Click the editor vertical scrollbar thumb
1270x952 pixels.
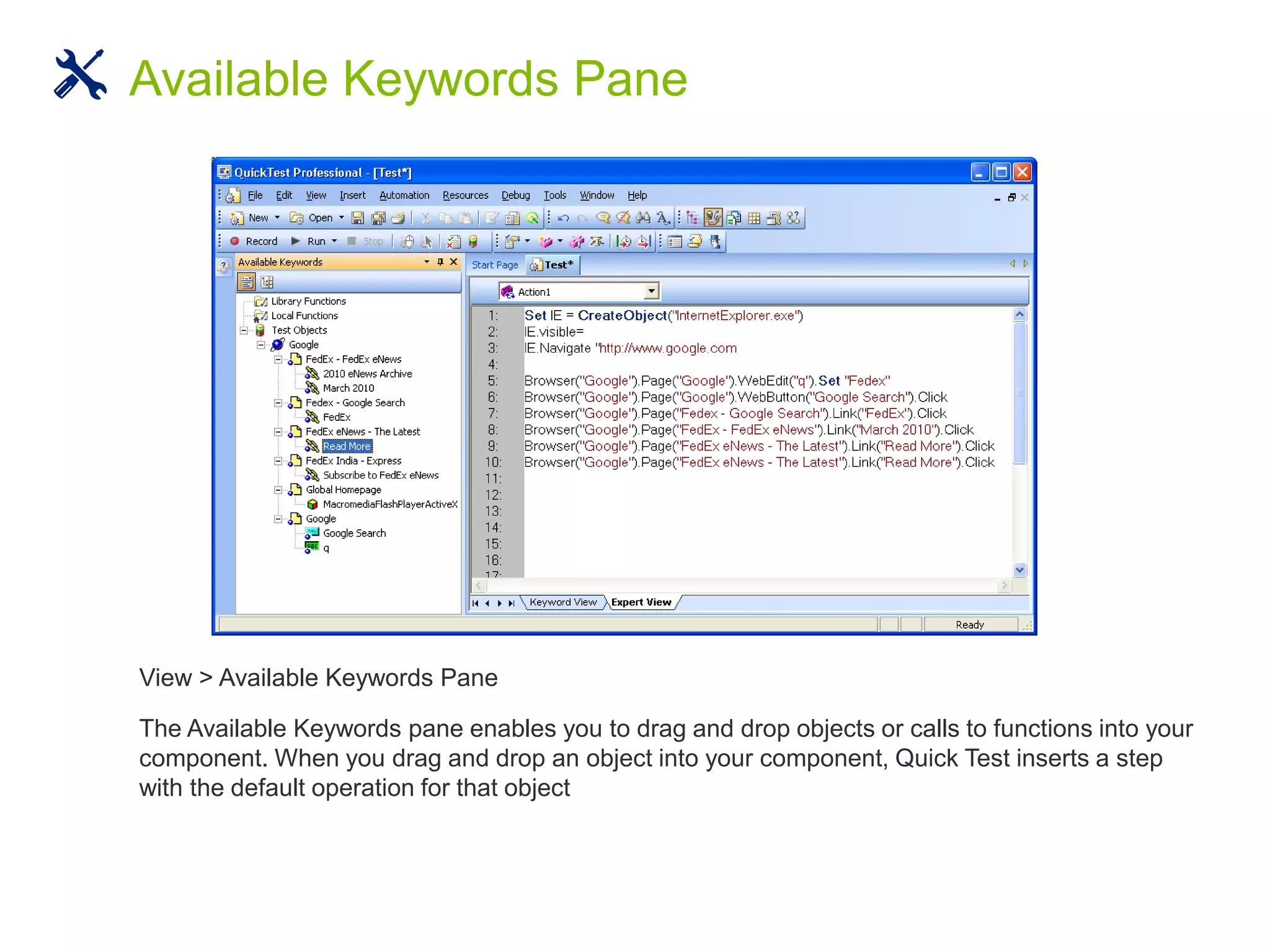coord(1019,392)
